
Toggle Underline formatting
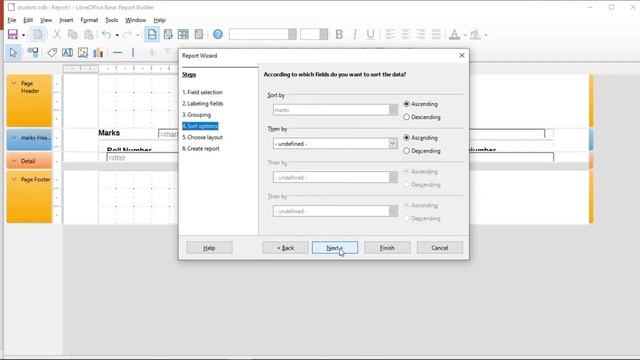coord(370,35)
